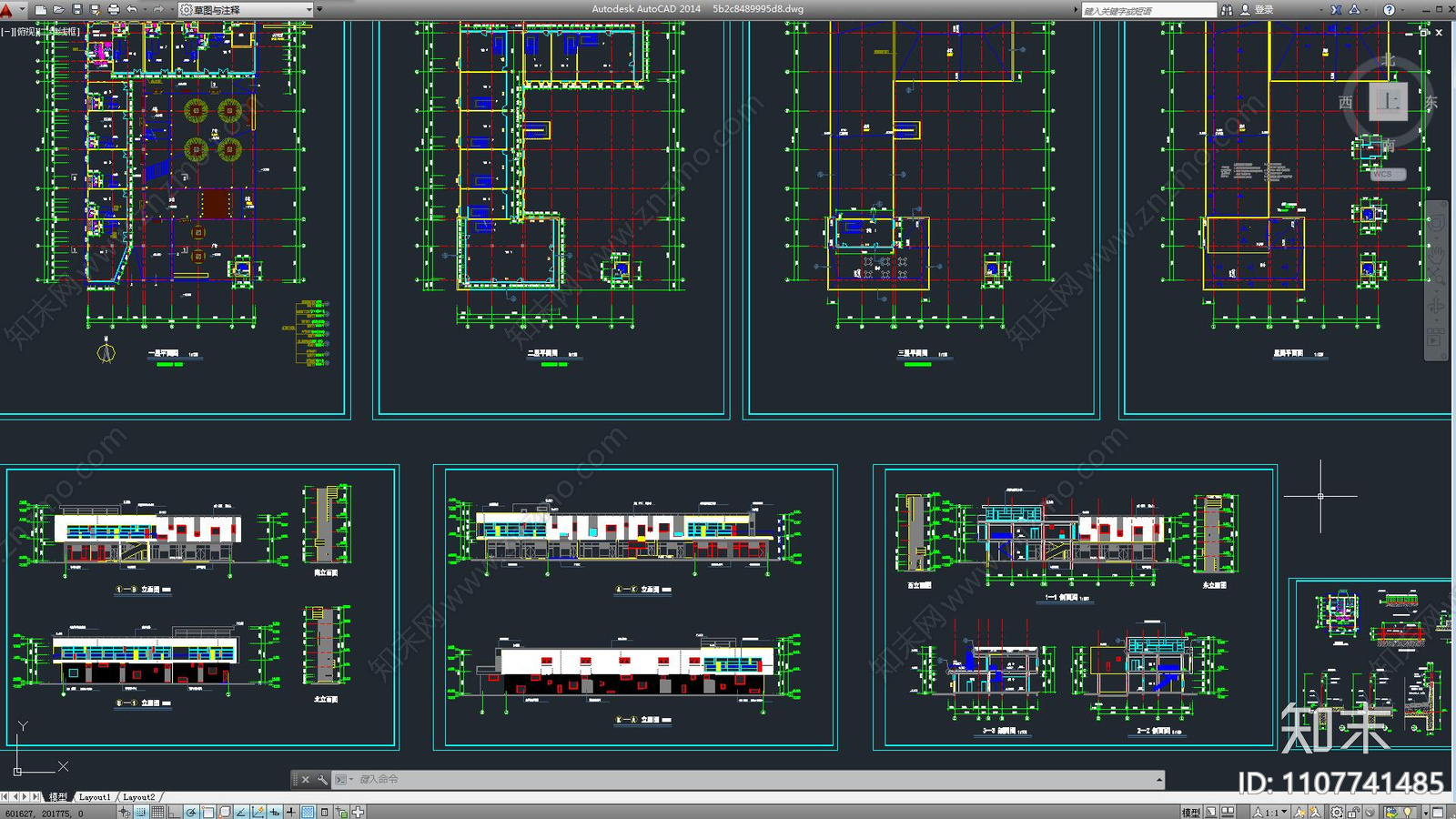The image size is (1456, 819).
Task: Save the drawing with the floppy disk icon
Action: click(x=77, y=9)
